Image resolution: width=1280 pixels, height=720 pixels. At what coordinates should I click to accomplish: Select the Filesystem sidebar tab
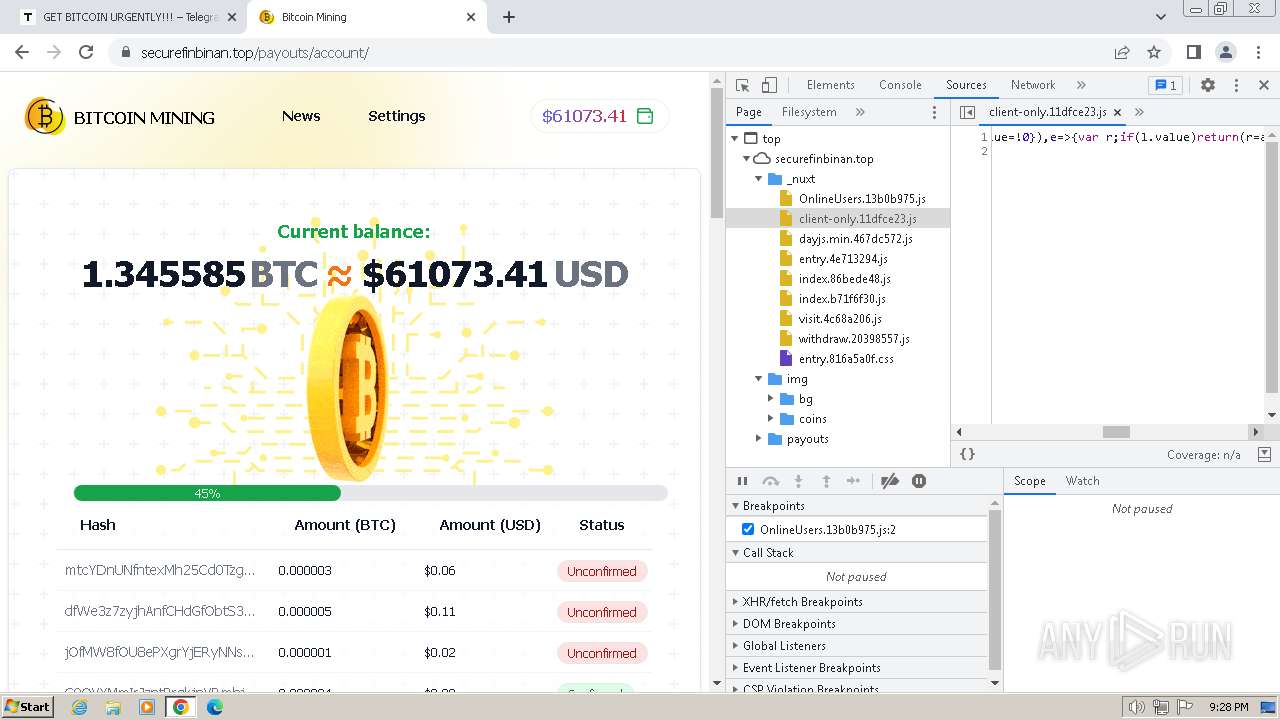[809, 112]
